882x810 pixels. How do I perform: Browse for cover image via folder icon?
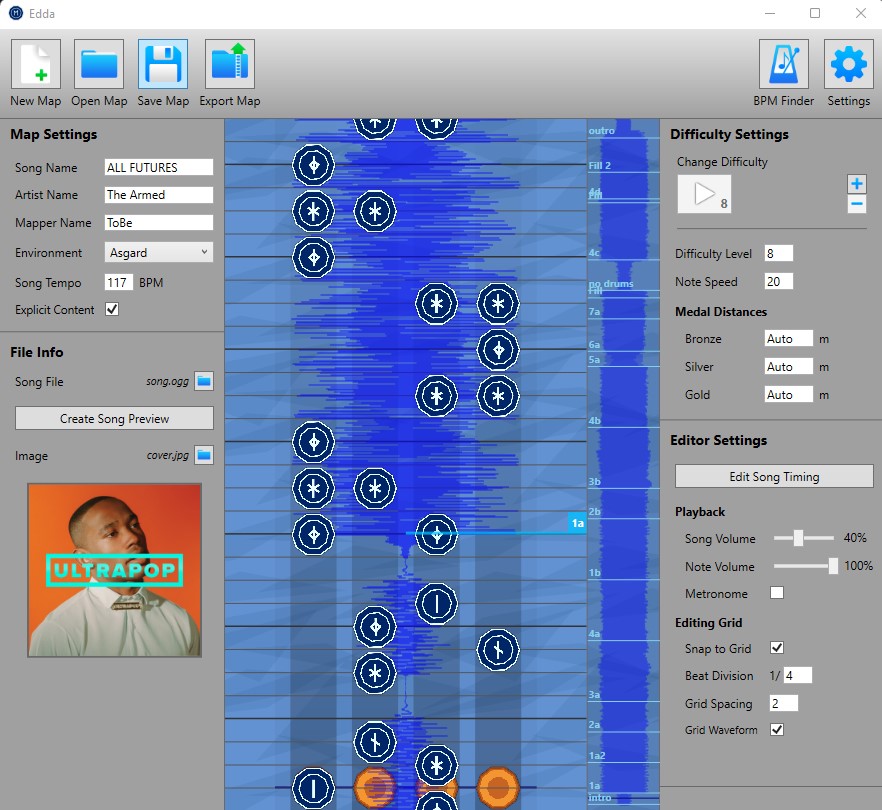[204, 454]
